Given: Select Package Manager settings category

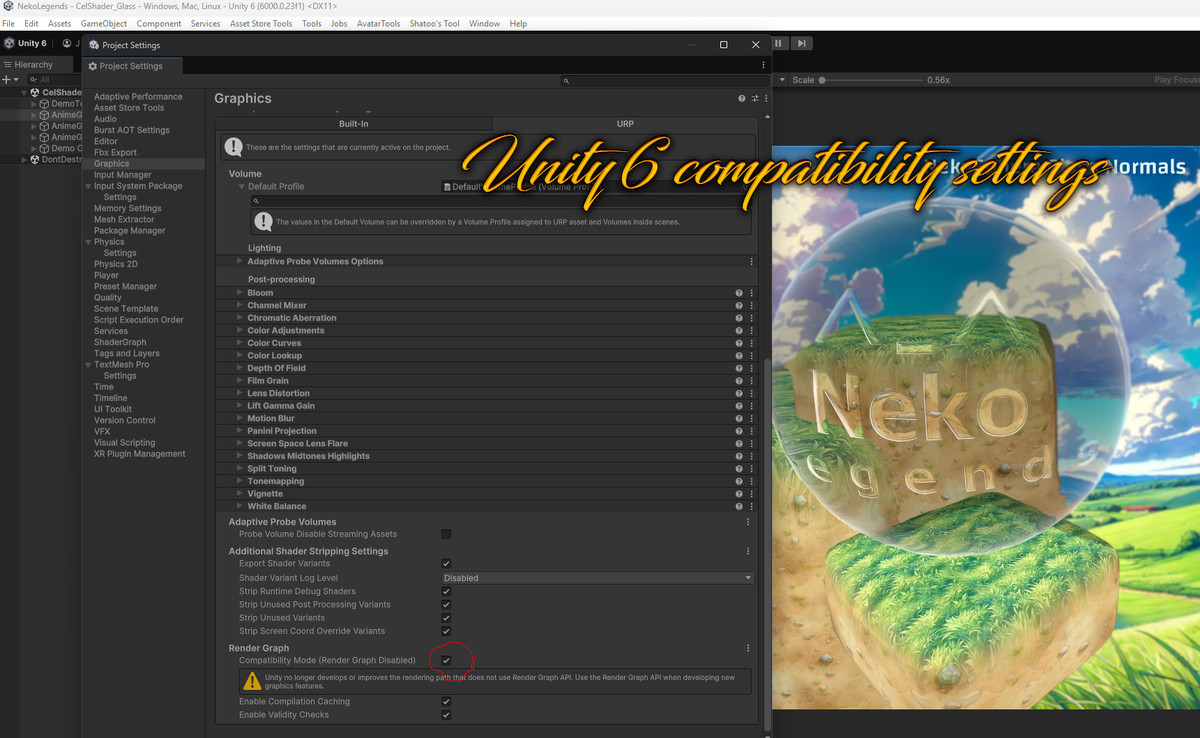Looking at the screenshot, I should tap(130, 231).
